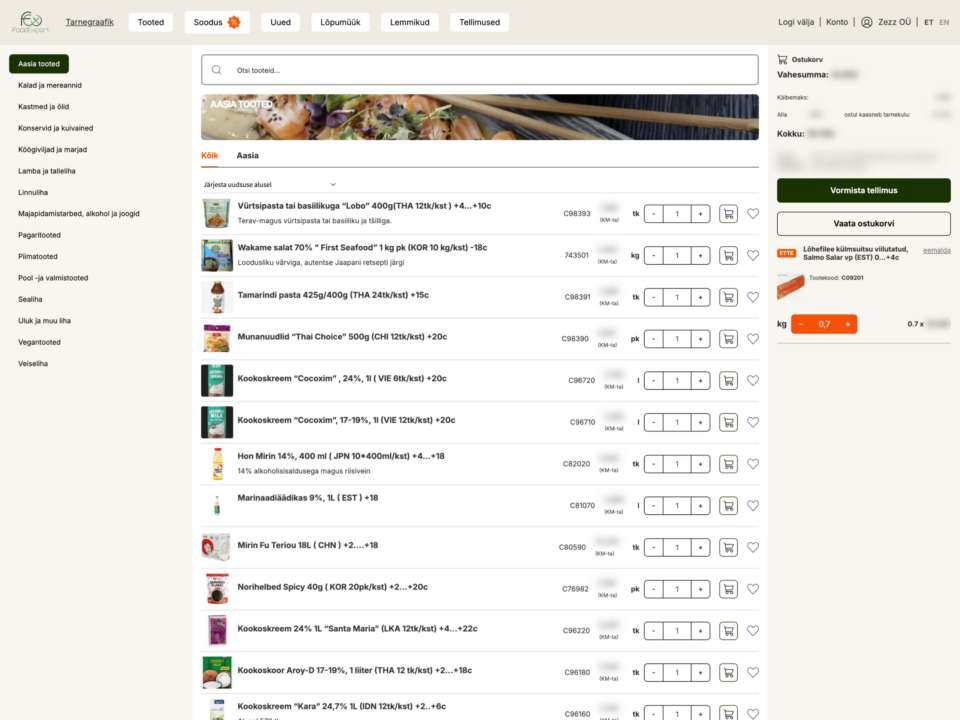Increase quantity of Vürtsipasta "Lobo"

pos(700,214)
